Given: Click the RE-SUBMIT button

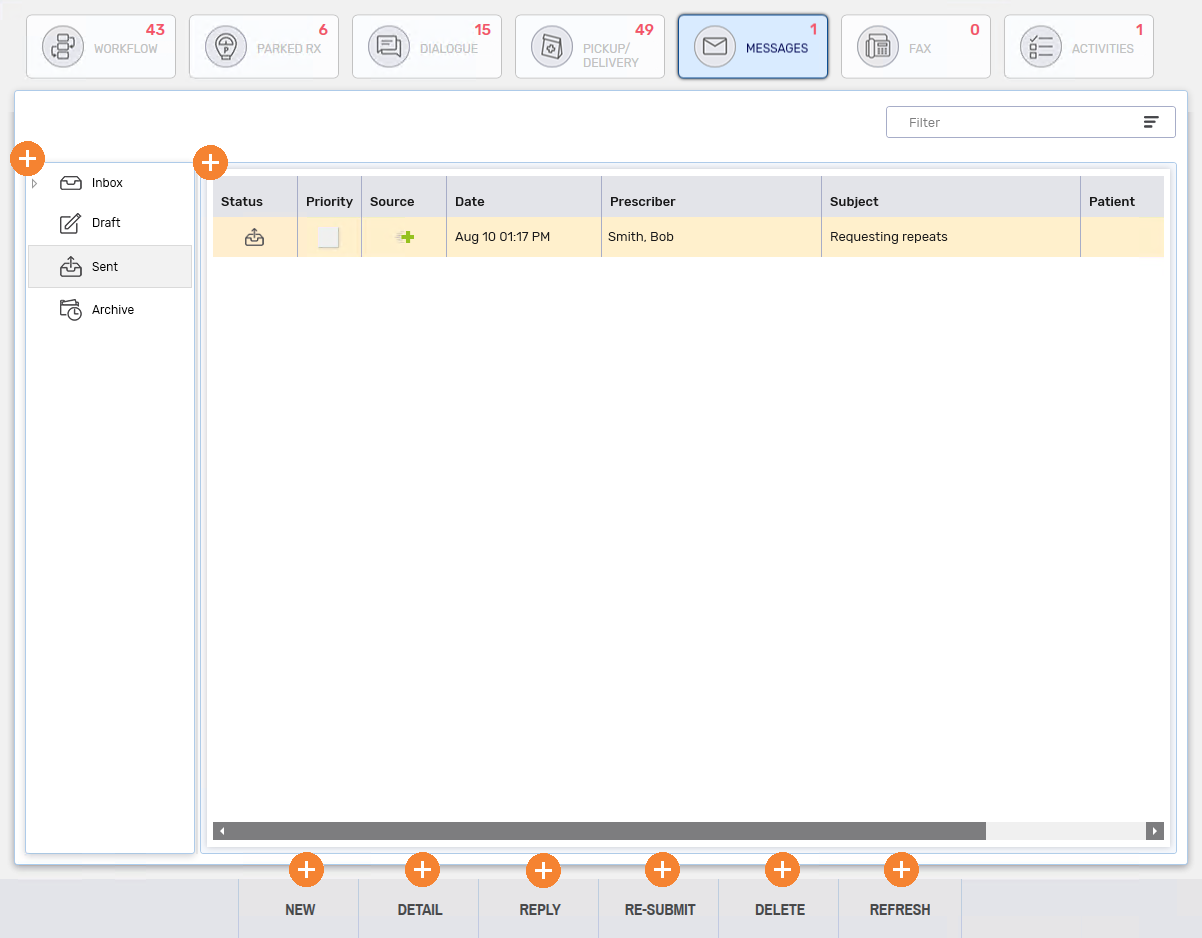Looking at the screenshot, I should pyautogui.click(x=660, y=910).
